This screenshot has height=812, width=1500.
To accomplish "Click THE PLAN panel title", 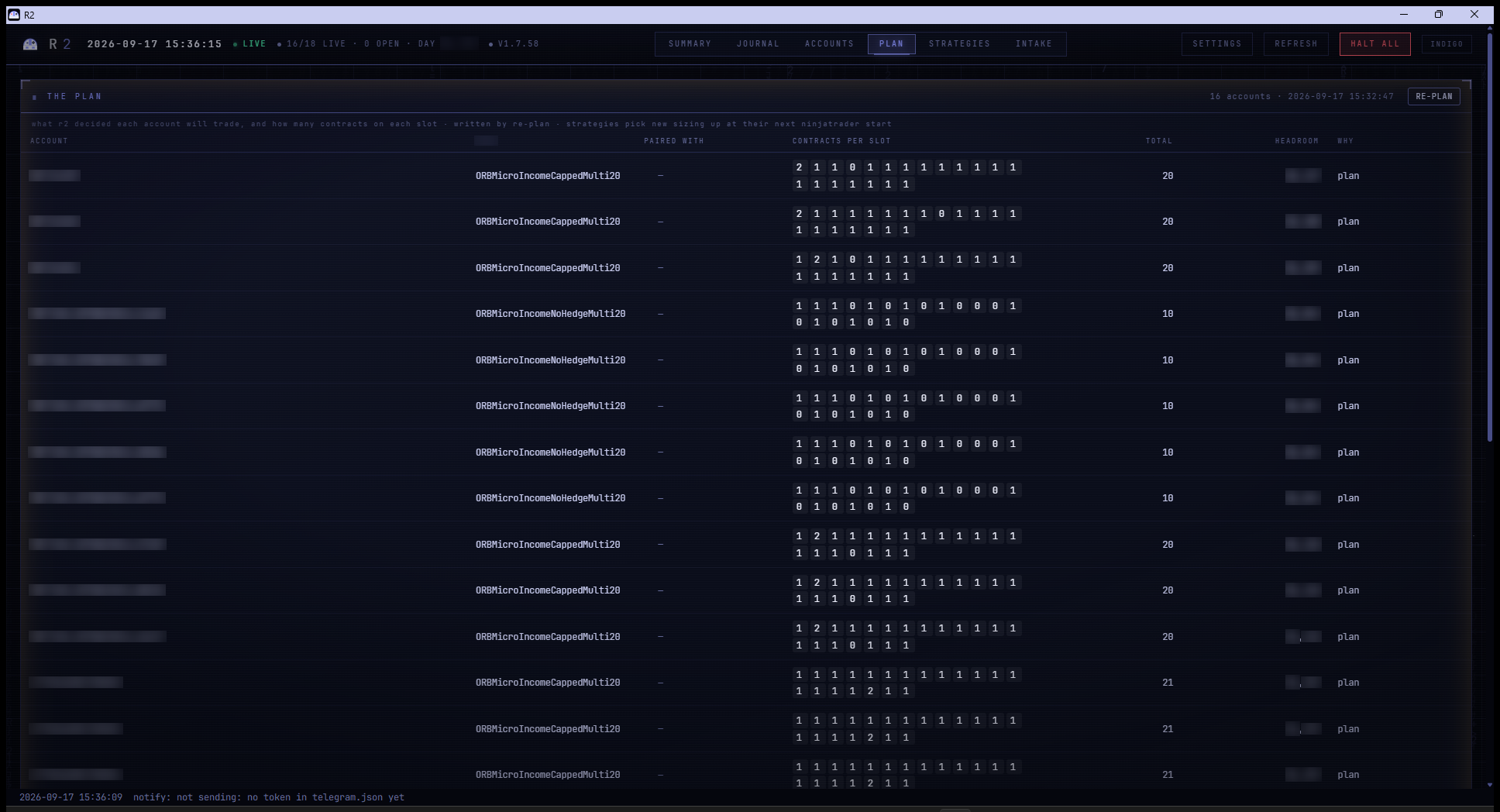I will click(x=74, y=97).
